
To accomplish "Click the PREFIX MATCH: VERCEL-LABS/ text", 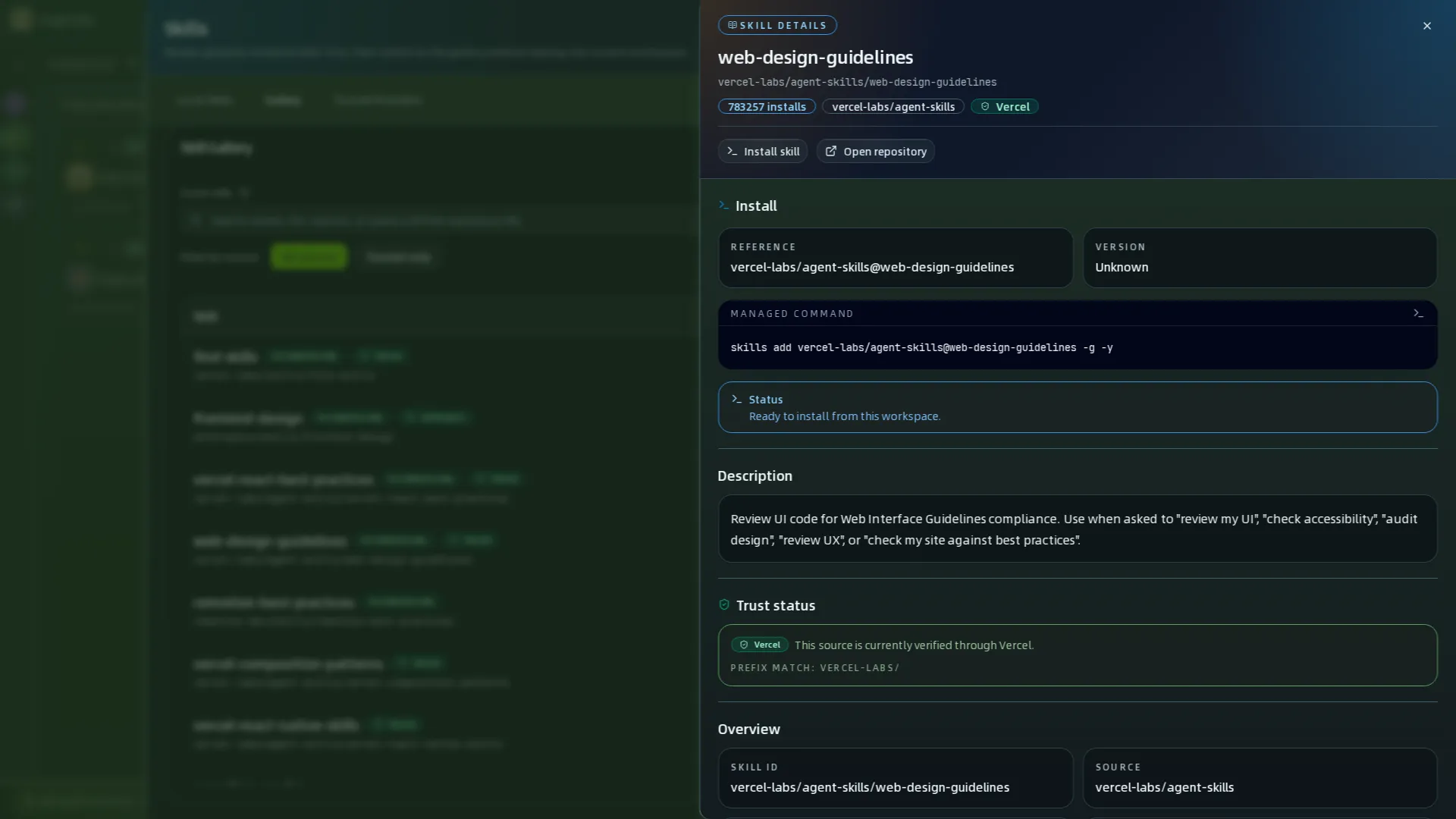I will coord(814,668).
